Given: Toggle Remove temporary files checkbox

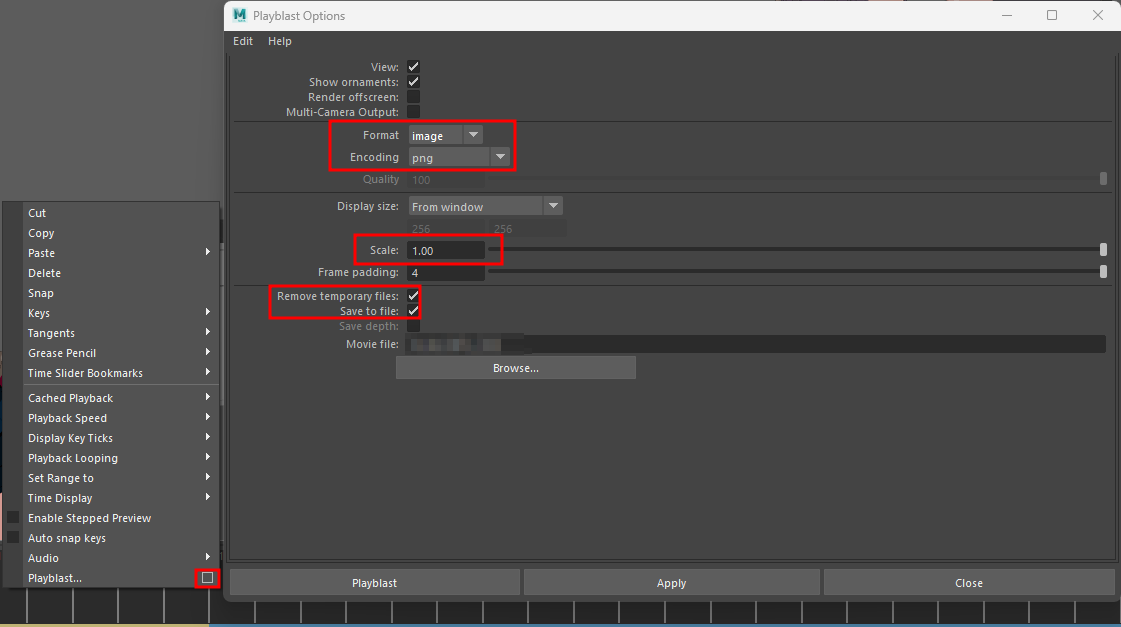Looking at the screenshot, I should pyautogui.click(x=413, y=295).
